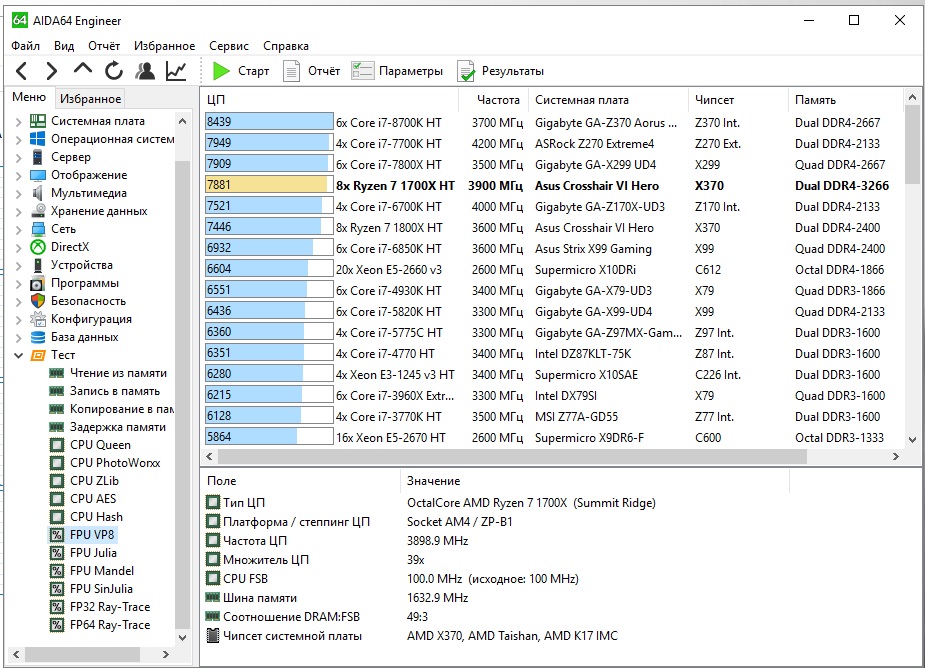Click the sidebar tree scroll-down arrow
The height and width of the screenshot is (668, 925).
click(182, 637)
